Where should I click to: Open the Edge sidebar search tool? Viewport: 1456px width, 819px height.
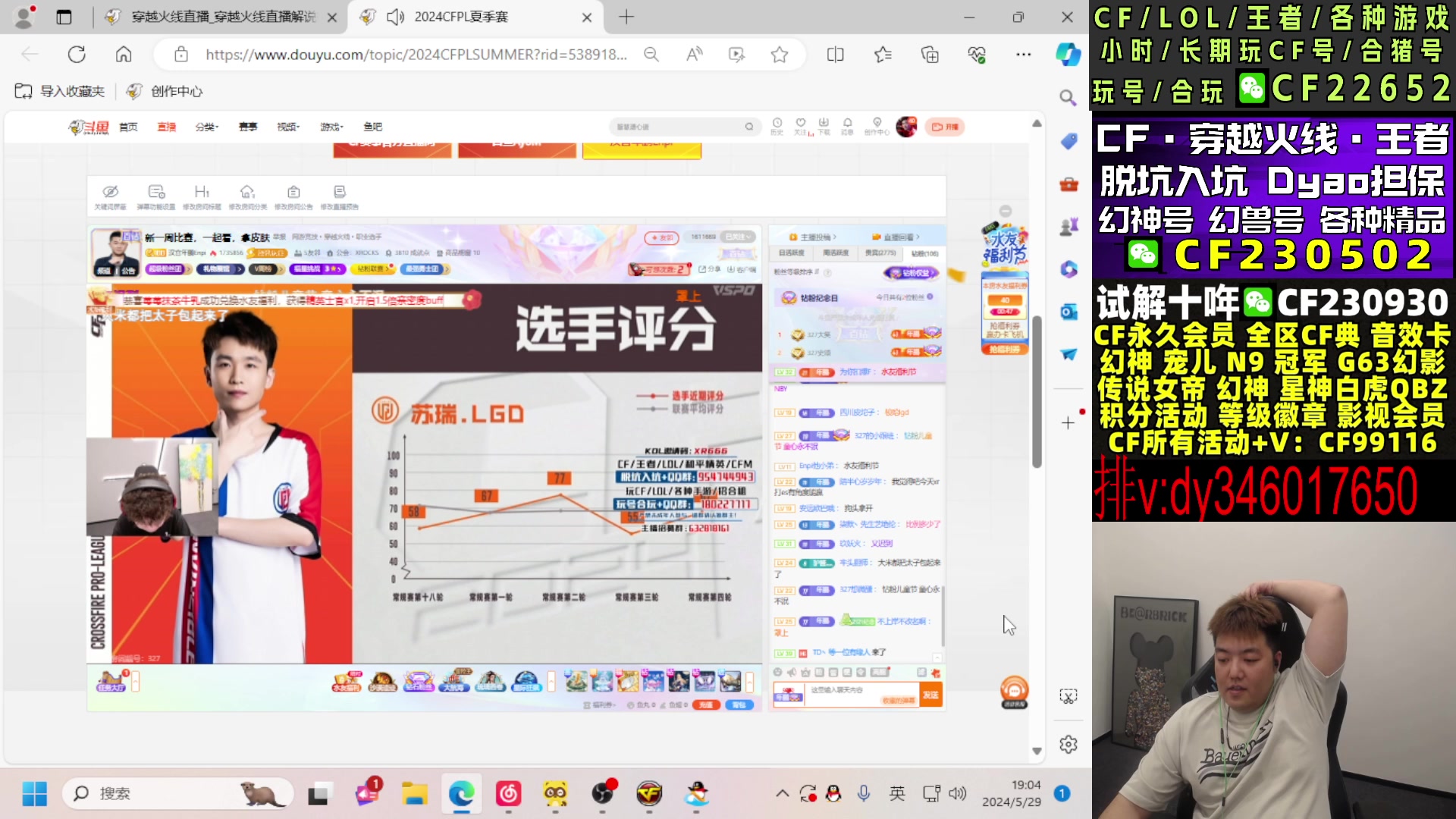pyautogui.click(x=1068, y=98)
